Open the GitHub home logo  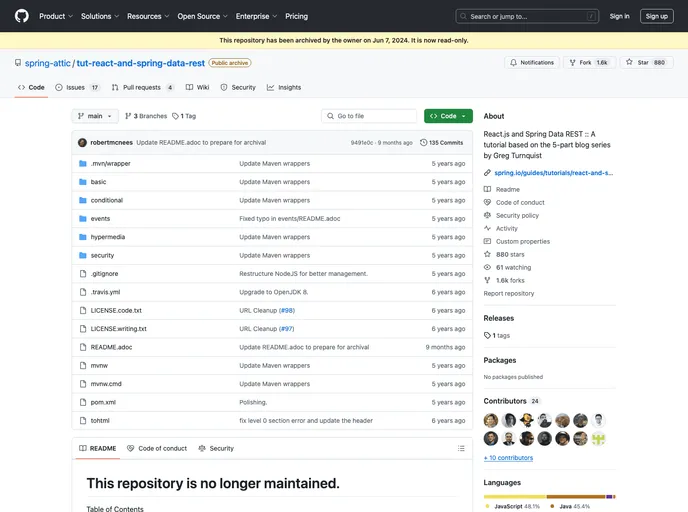[x=22, y=16]
